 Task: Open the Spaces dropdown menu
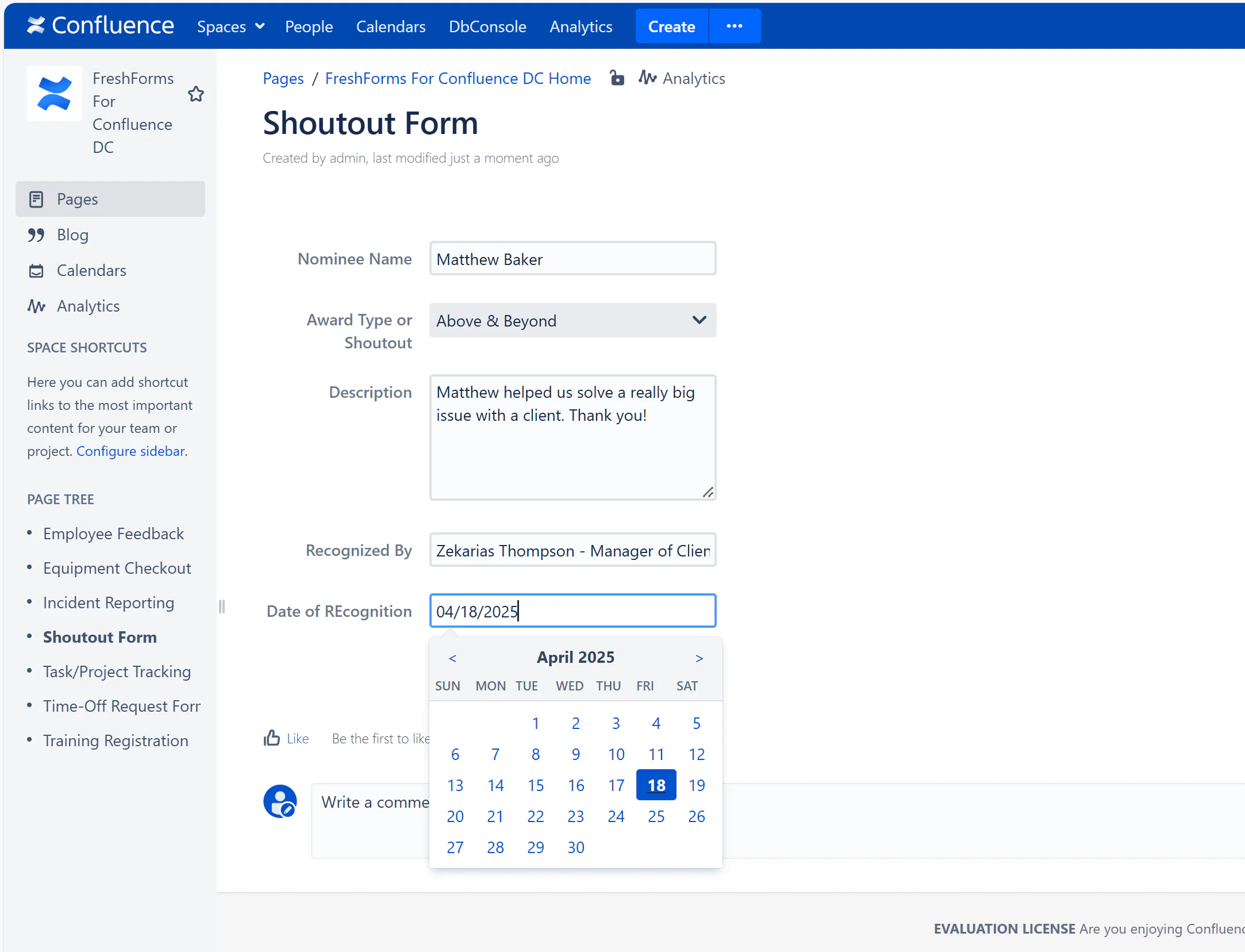[x=230, y=26]
